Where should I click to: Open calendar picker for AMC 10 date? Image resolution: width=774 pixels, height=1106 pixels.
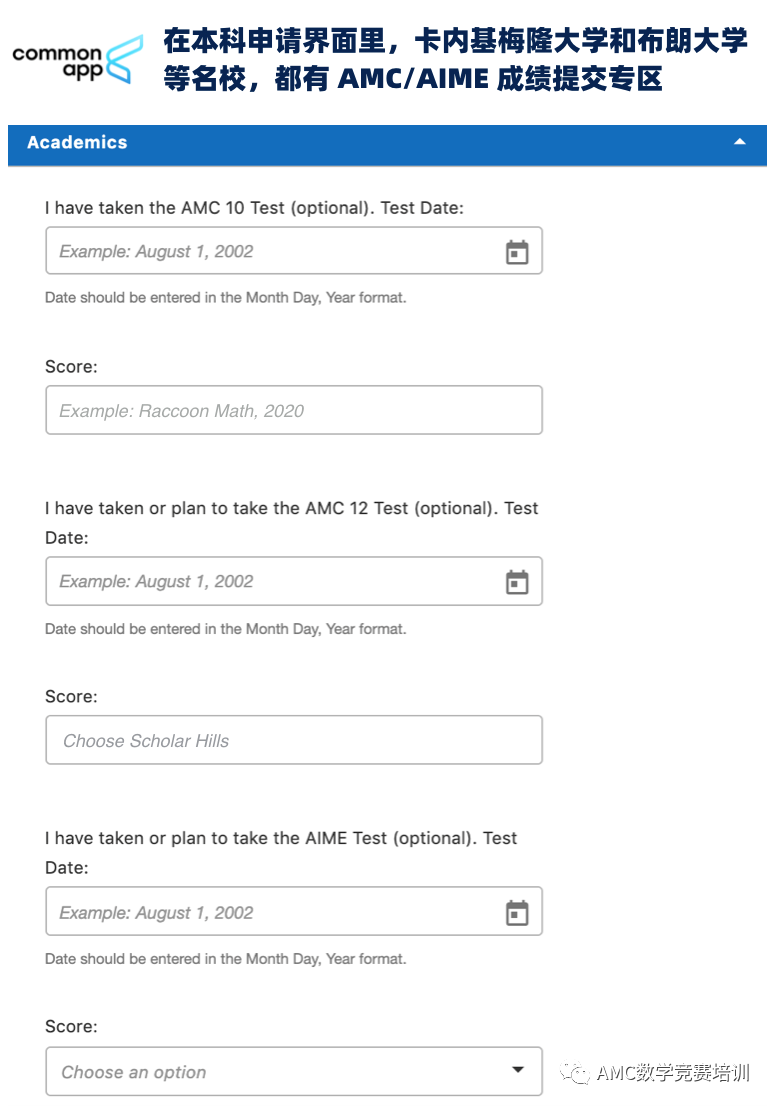point(516,252)
